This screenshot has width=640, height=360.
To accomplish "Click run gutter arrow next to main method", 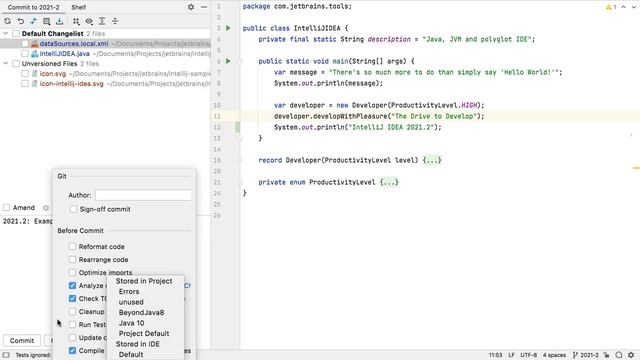I will pyautogui.click(x=228, y=61).
